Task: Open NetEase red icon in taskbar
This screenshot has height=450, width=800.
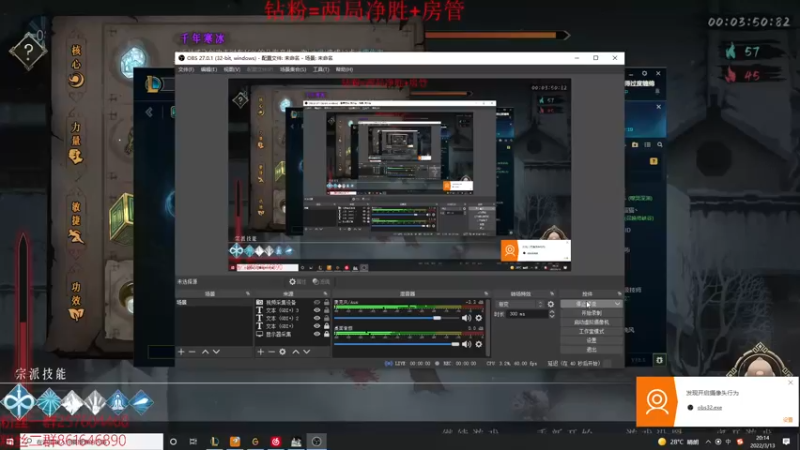Action: pos(276,441)
